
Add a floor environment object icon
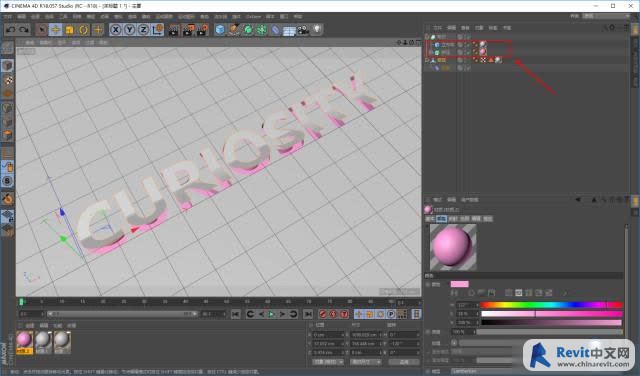[289, 31]
